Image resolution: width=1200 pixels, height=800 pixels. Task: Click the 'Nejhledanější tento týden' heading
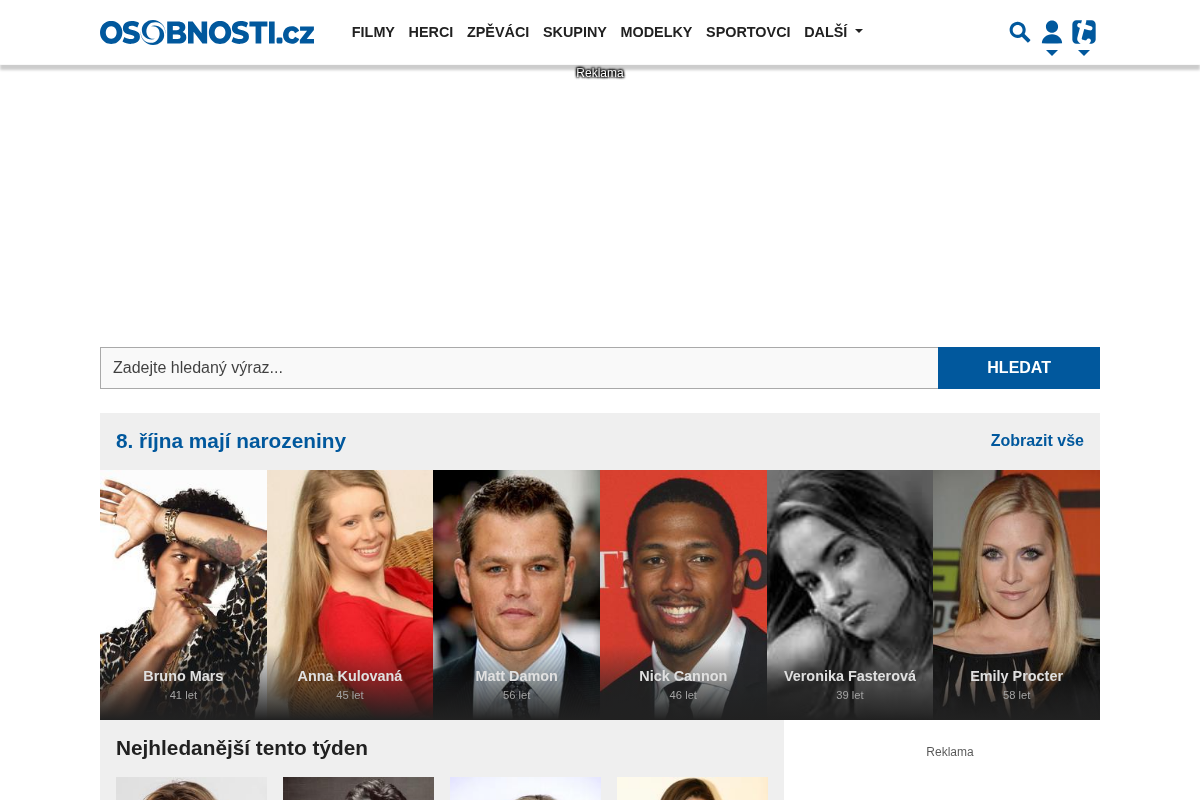(242, 748)
